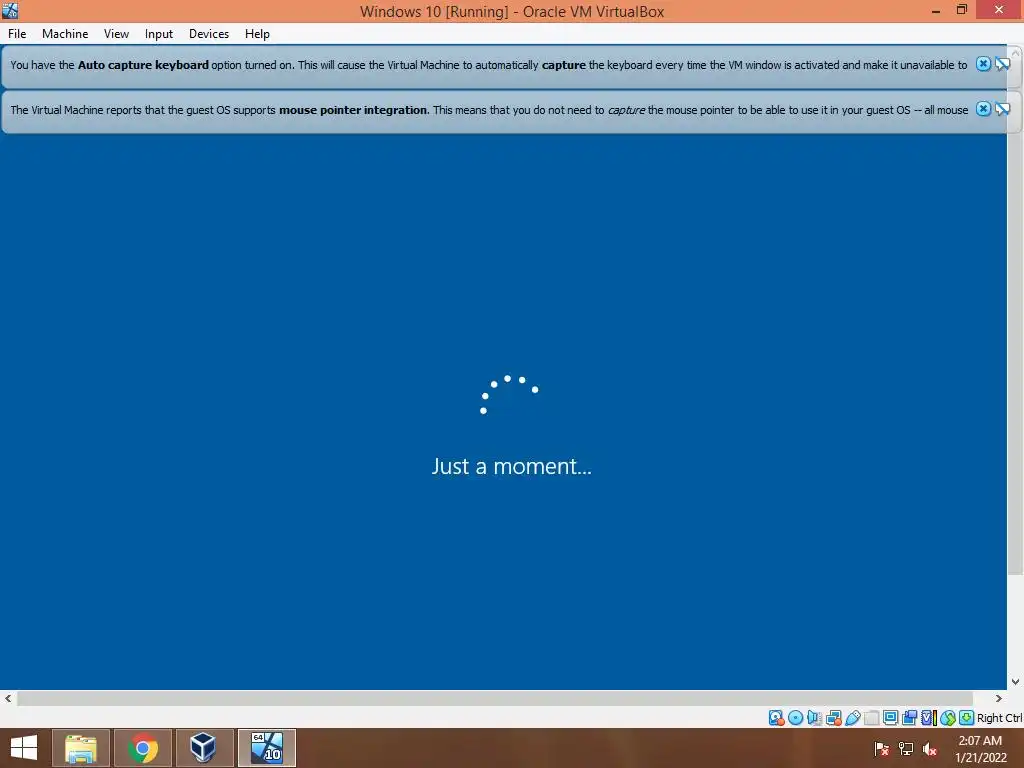
Task: Select the Windows 10 VM taskbar button
Action: tap(266, 748)
